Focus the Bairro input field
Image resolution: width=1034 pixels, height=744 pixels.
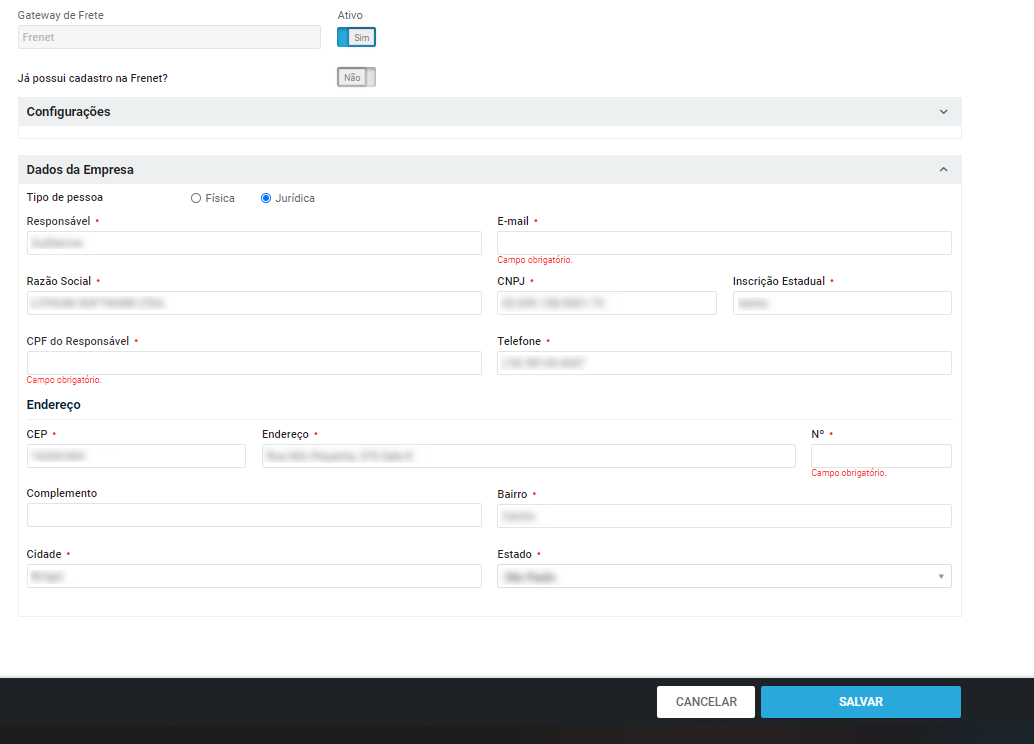724,515
